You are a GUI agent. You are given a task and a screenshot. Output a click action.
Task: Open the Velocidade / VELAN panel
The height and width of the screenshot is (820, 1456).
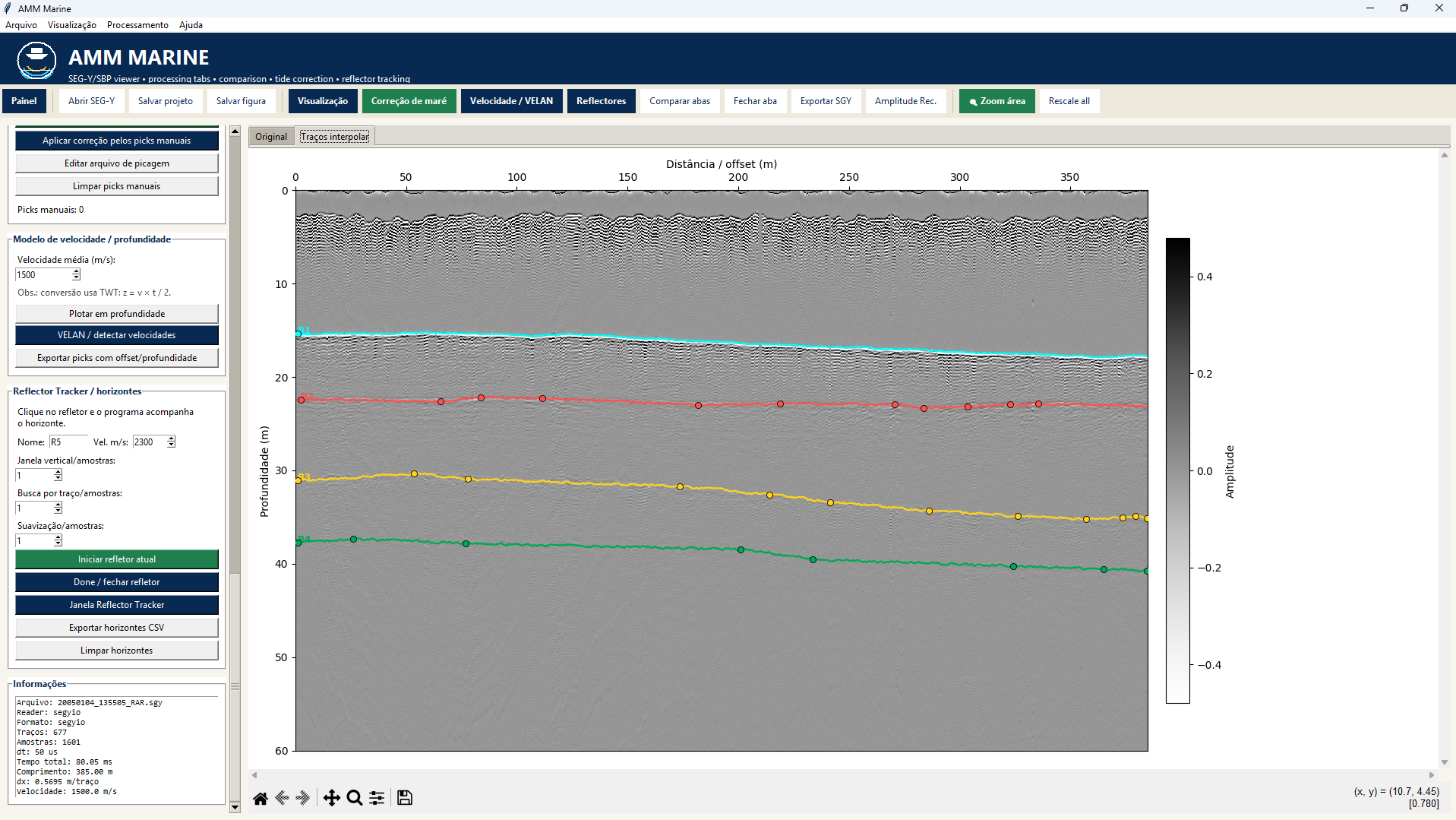click(x=511, y=101)
